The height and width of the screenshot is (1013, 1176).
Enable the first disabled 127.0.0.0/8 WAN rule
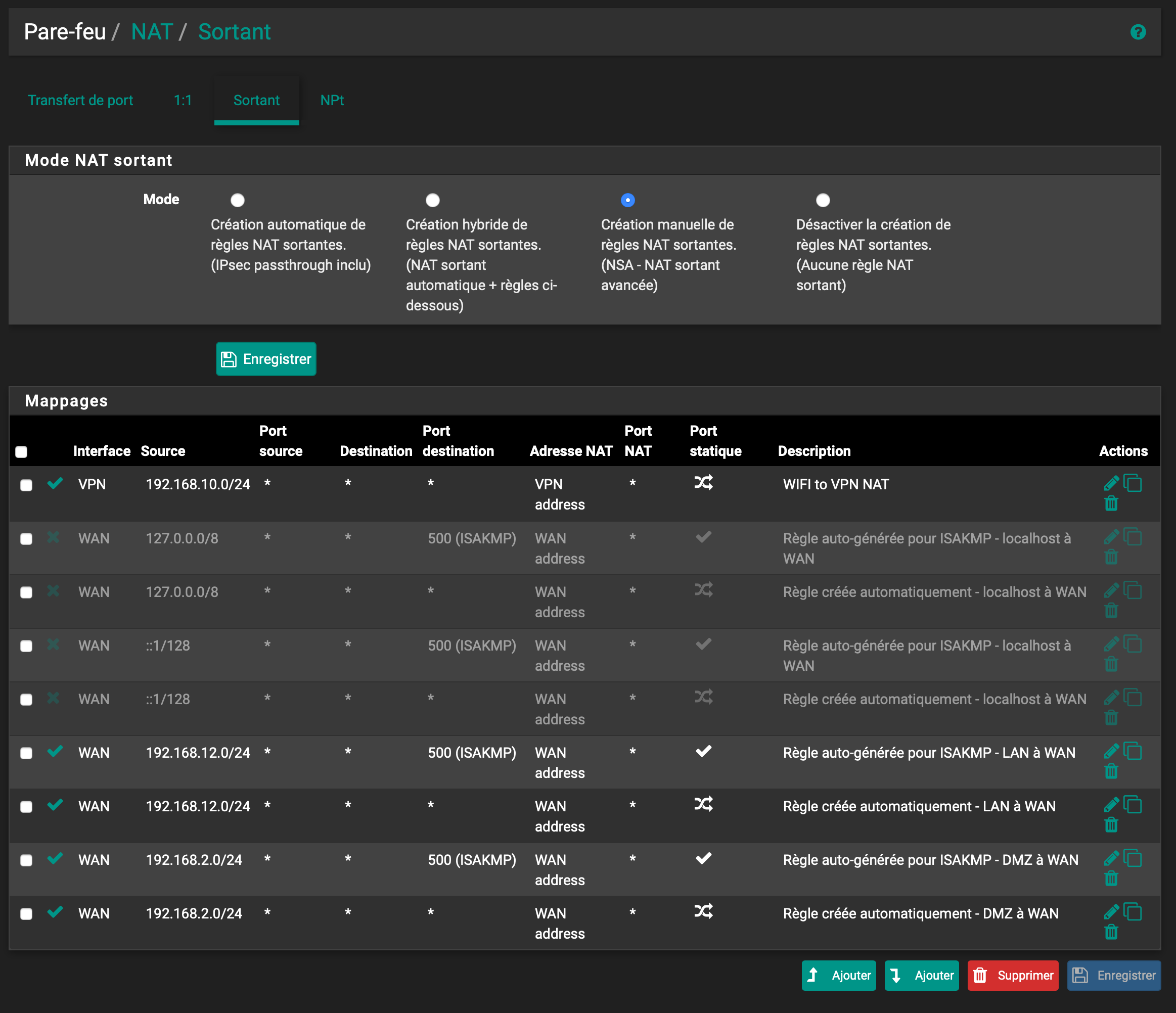pyautogui.click(x=54, y=537)
